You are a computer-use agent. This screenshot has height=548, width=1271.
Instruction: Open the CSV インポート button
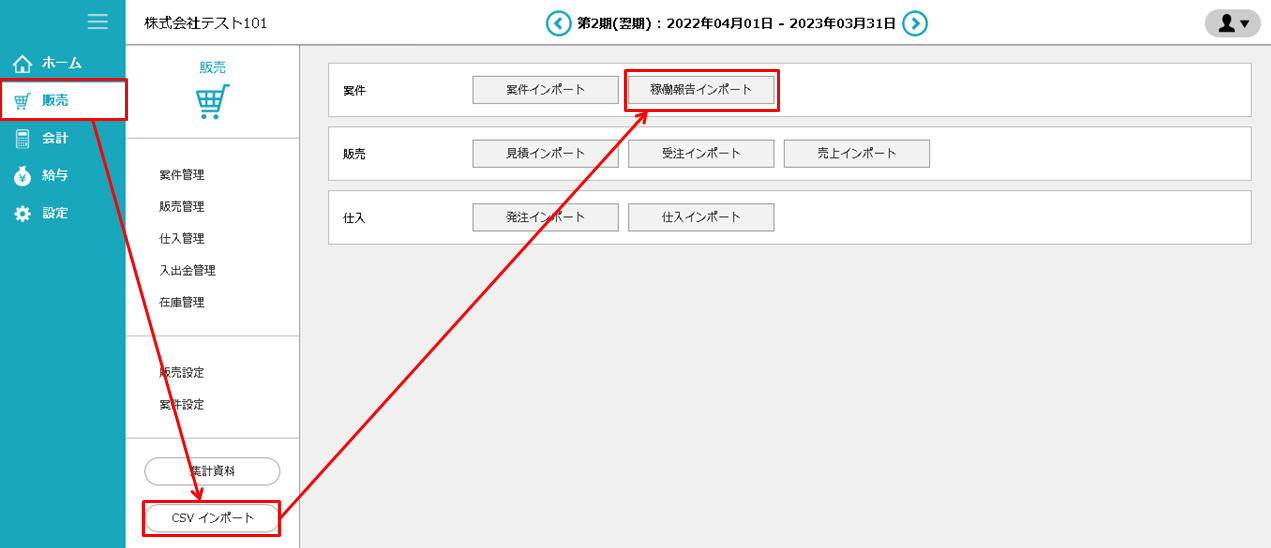pyautogui.click(x=212, y=518)
